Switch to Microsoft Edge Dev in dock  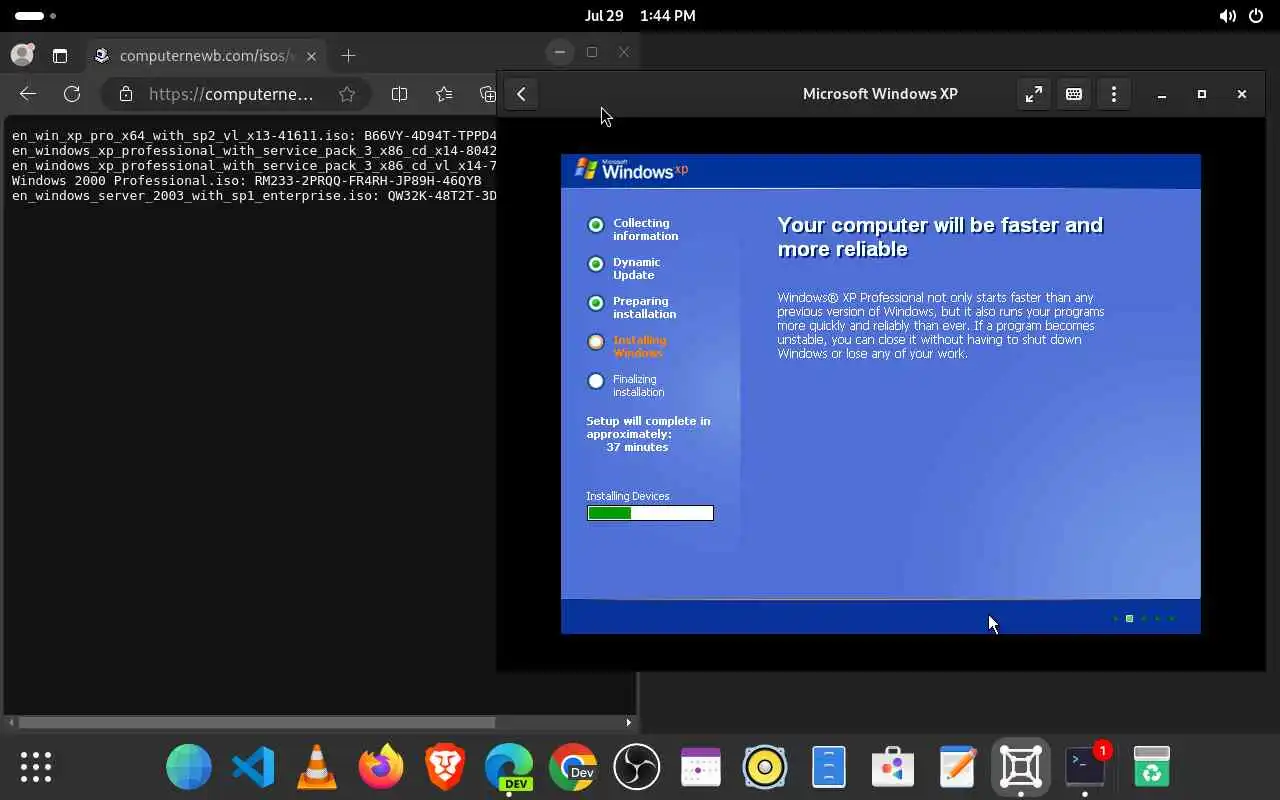(509, 767)
